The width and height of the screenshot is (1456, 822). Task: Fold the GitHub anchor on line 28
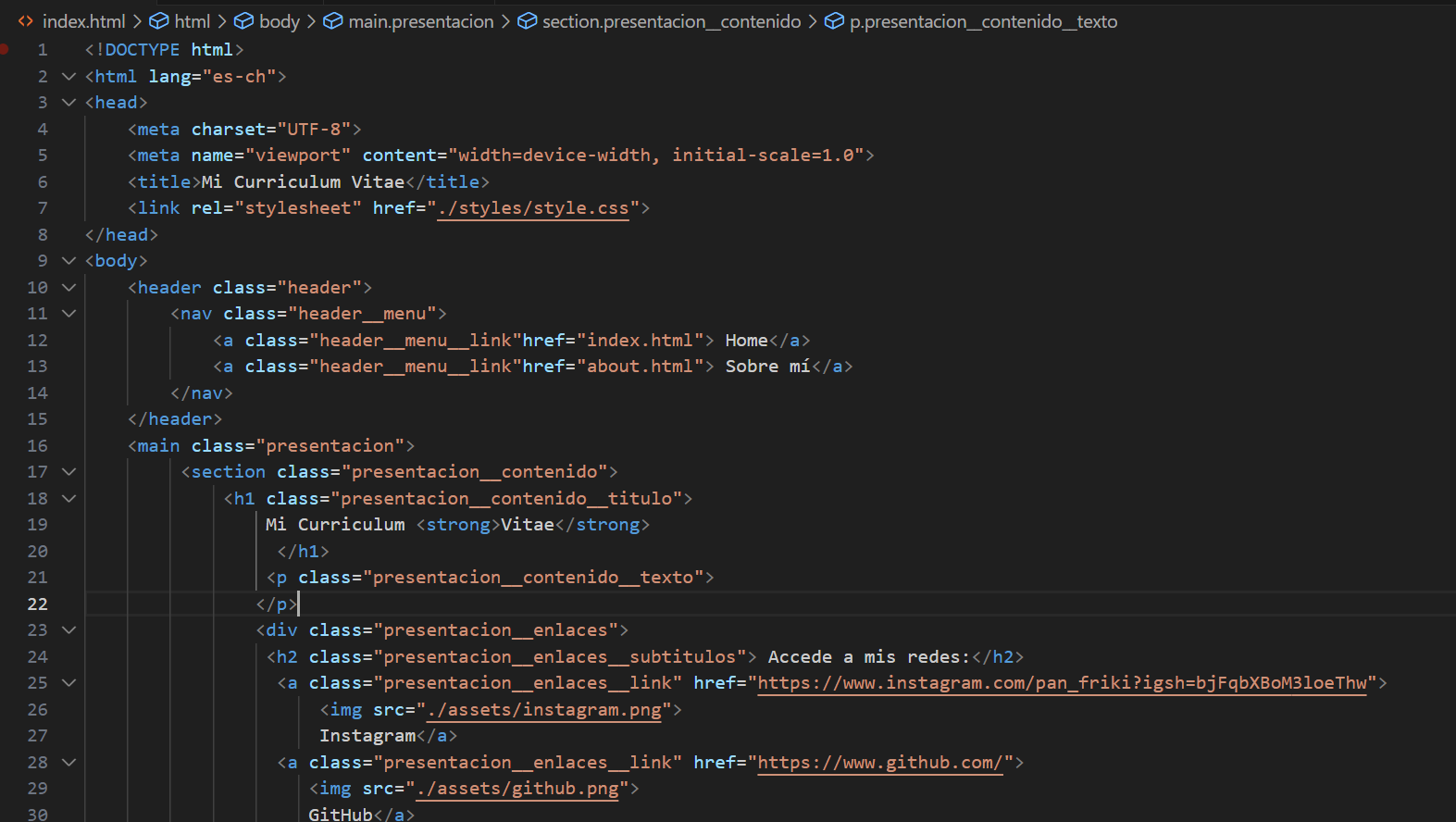tap(68, 762)
